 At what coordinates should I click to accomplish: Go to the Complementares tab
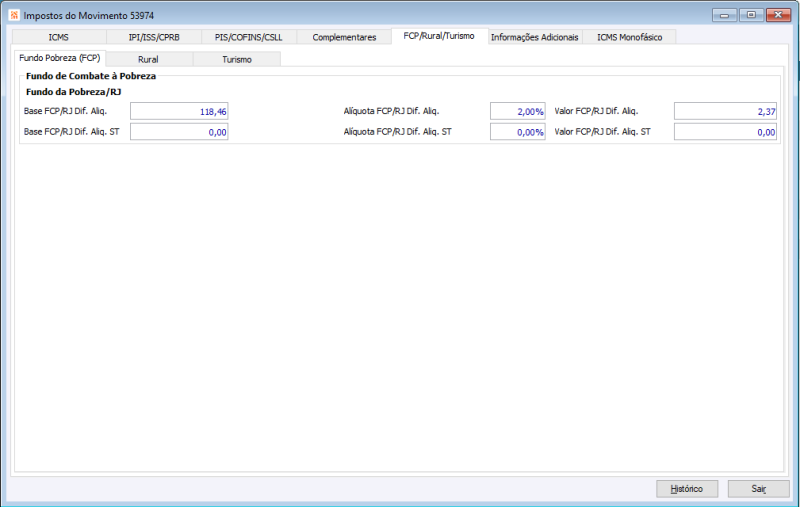[x=344, y=37]
